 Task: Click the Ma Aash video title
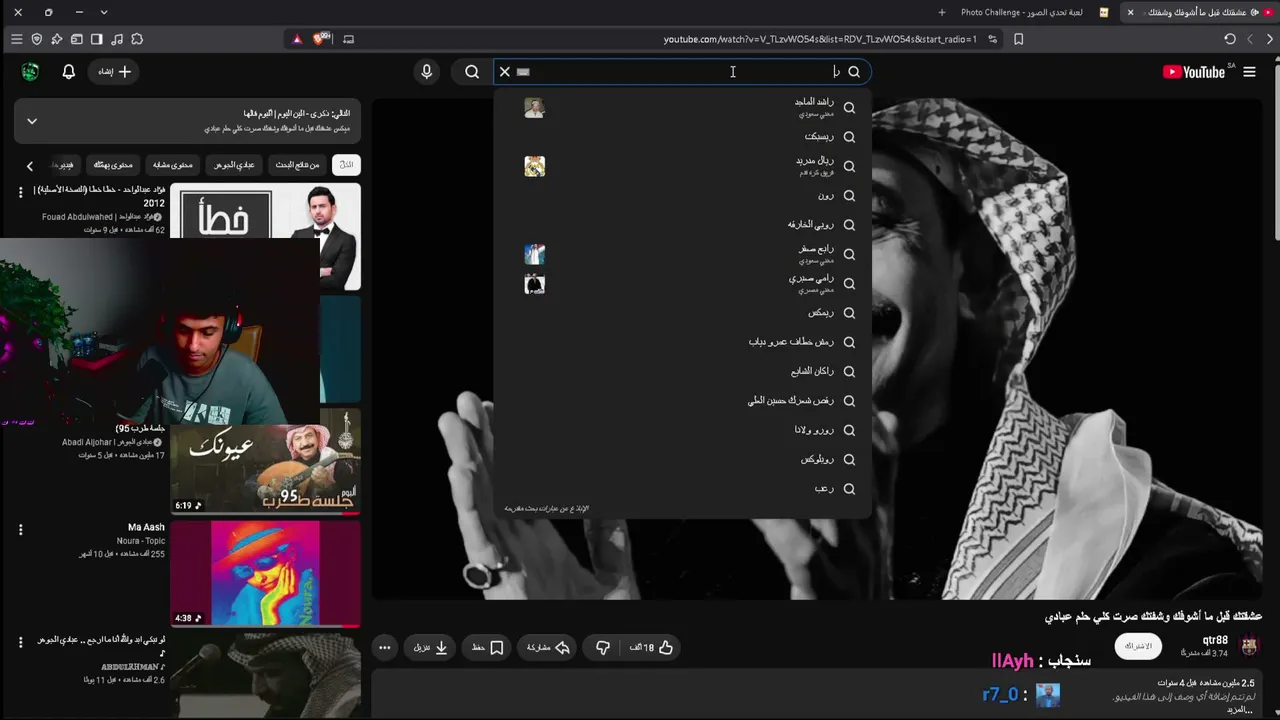point(146,527)
